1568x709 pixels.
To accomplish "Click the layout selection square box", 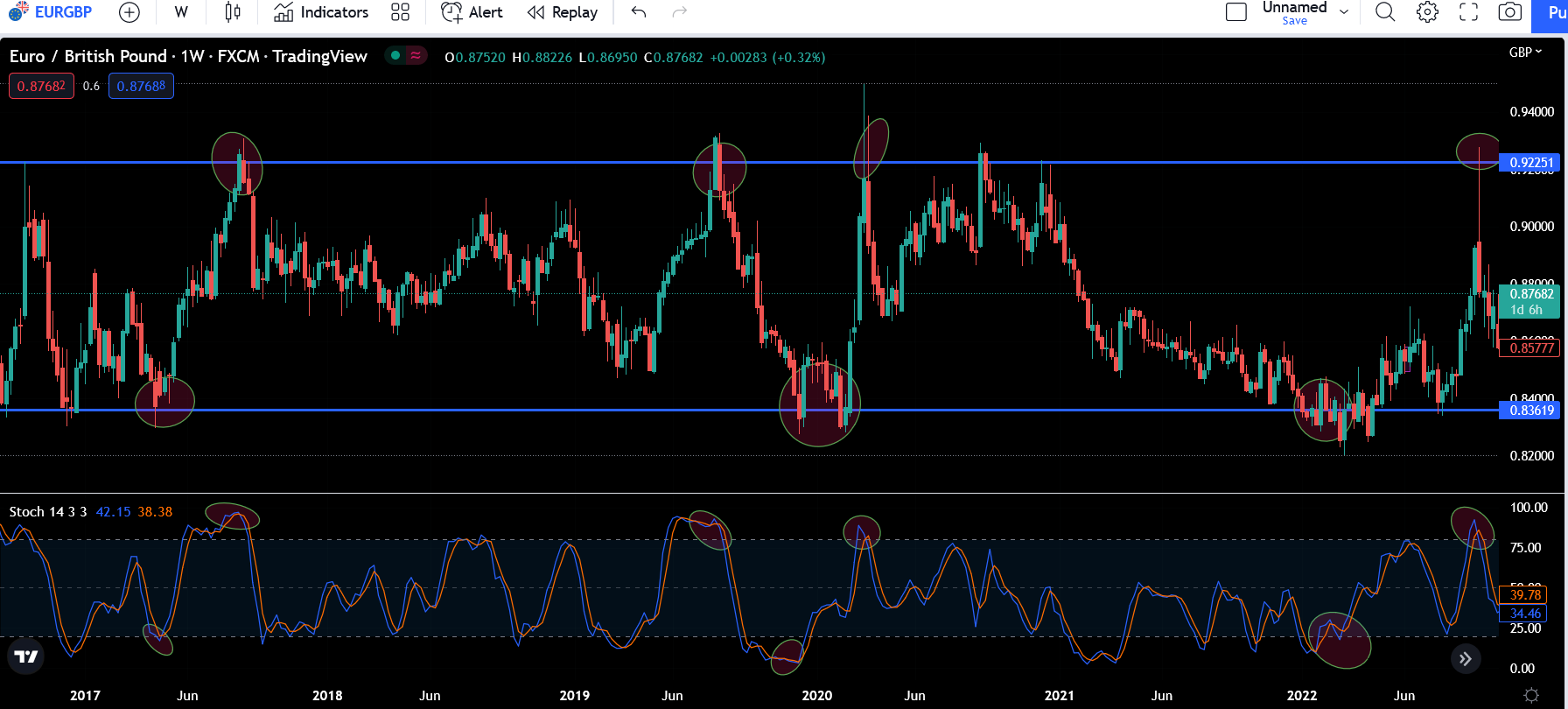I will (x=1236, y=12).
